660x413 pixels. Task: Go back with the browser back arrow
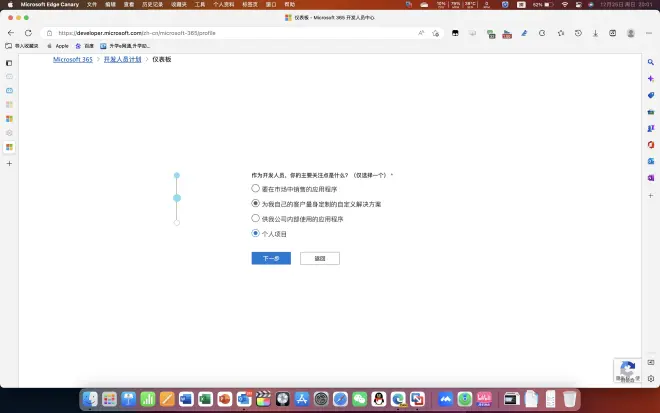pyautogui.click(x=11, y=33)
